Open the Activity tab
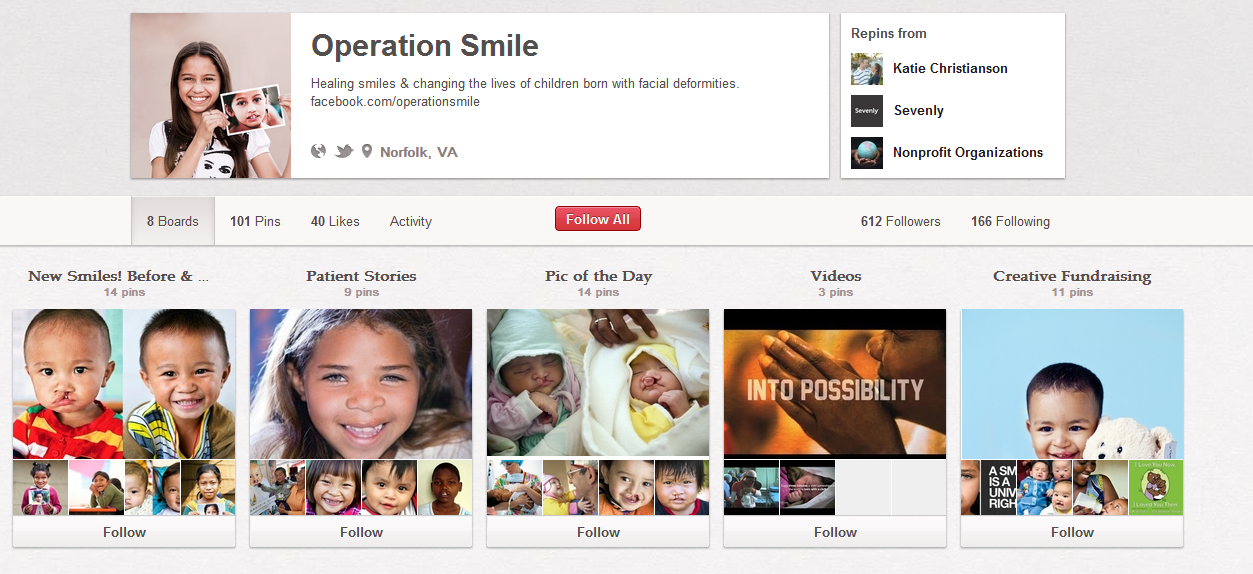 click(x=411, y=221)
